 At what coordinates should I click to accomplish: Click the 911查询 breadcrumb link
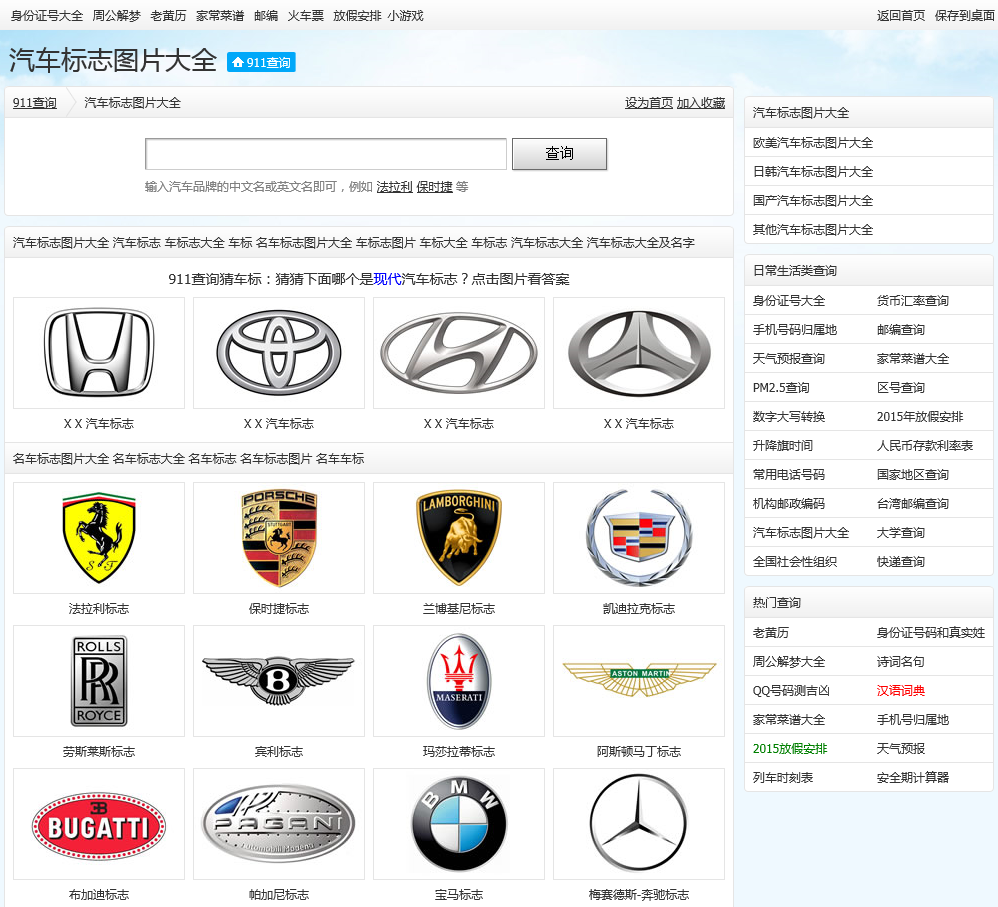(x=35, y=103)
